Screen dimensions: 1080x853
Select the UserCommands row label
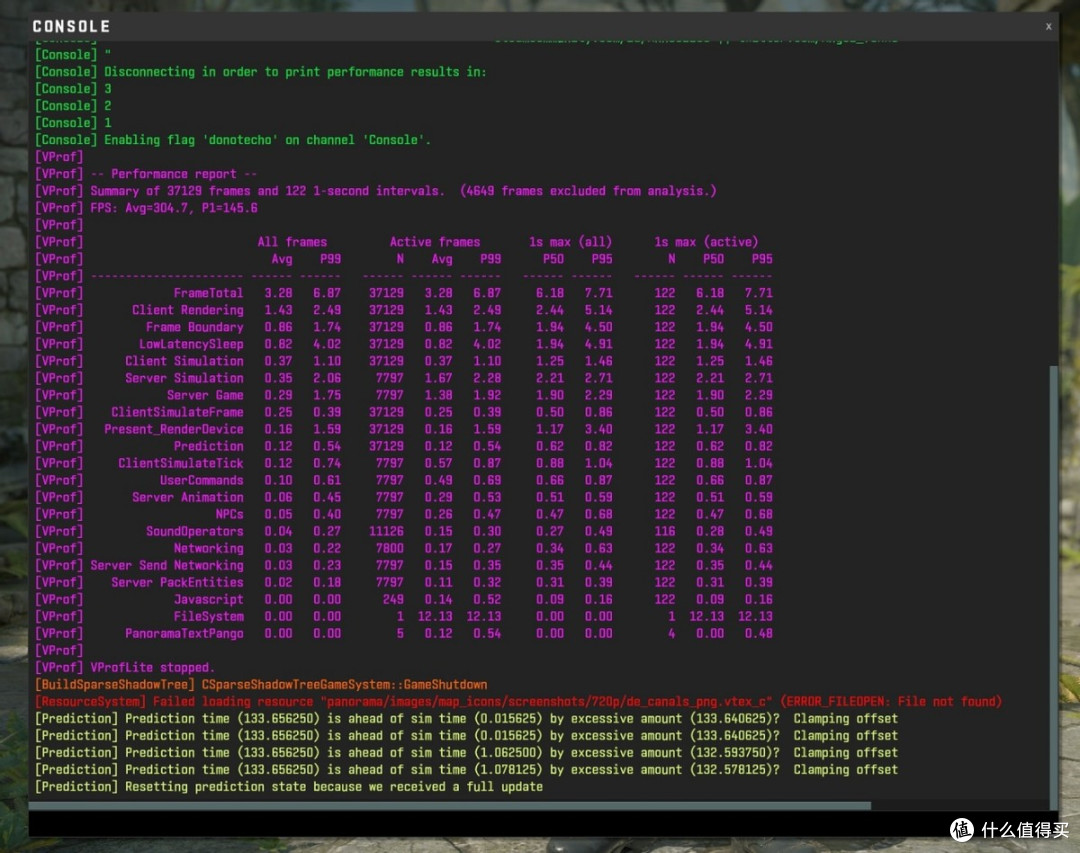click(x=201, y=480)
